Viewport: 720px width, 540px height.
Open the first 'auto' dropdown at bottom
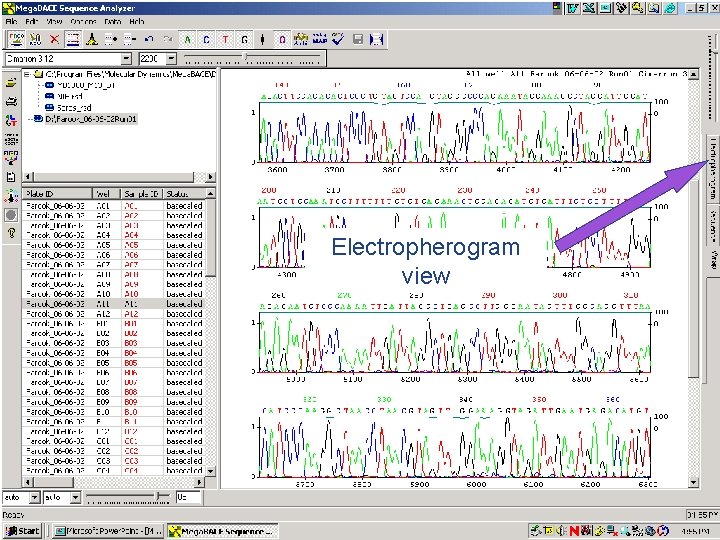34,497
